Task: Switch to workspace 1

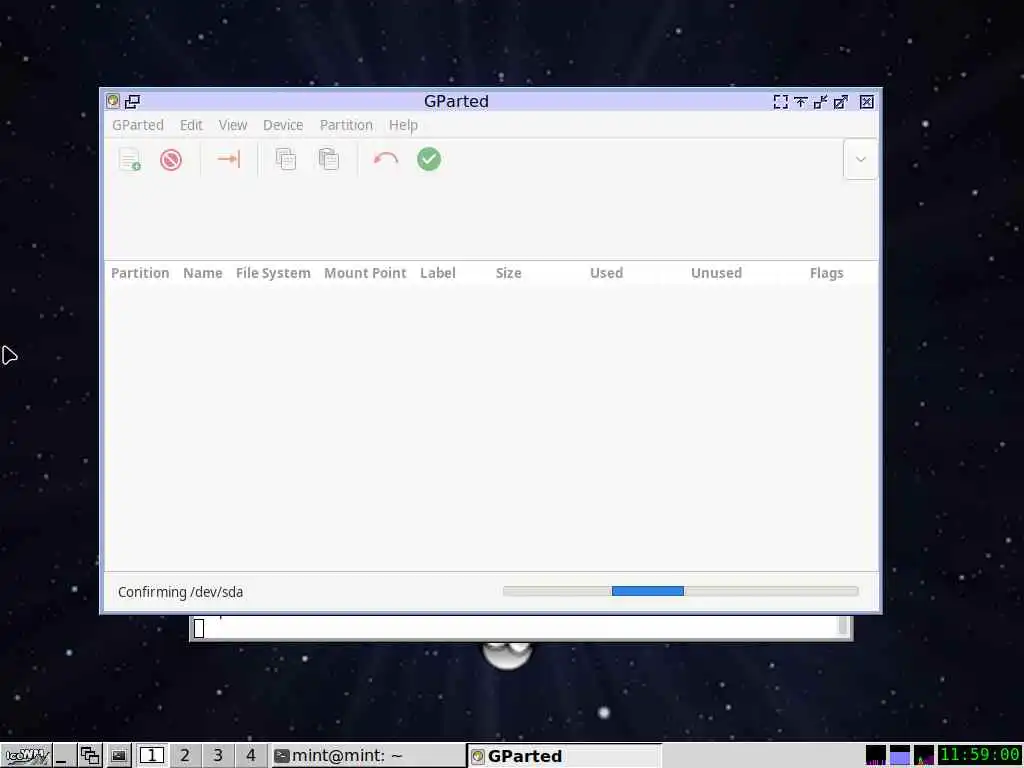Action: [x=152, y=756]
